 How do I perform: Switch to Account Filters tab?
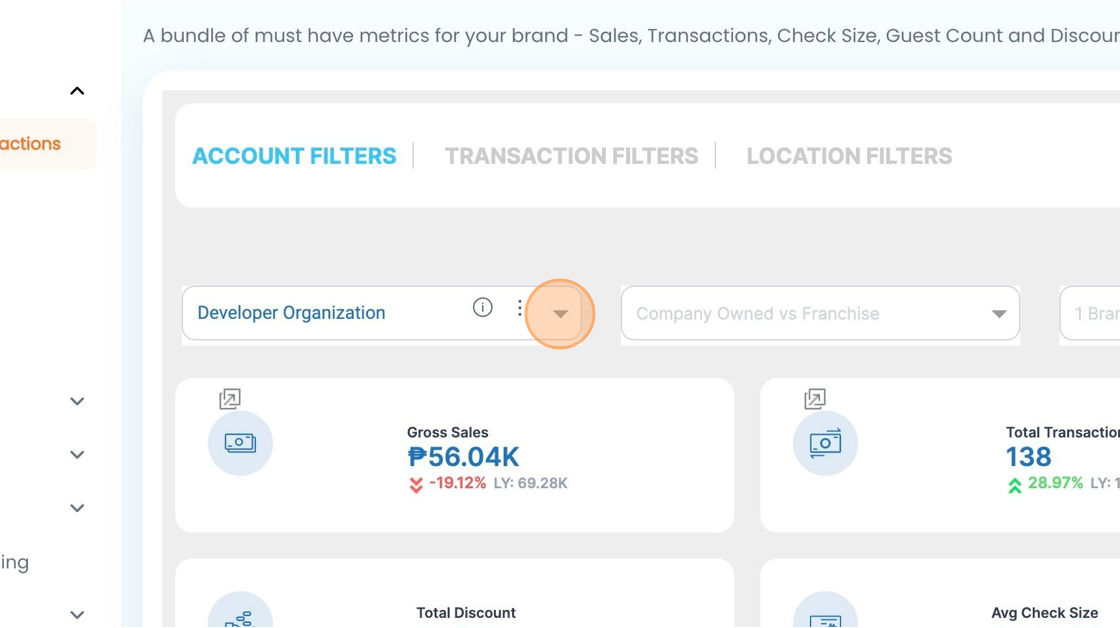point(294,156)
